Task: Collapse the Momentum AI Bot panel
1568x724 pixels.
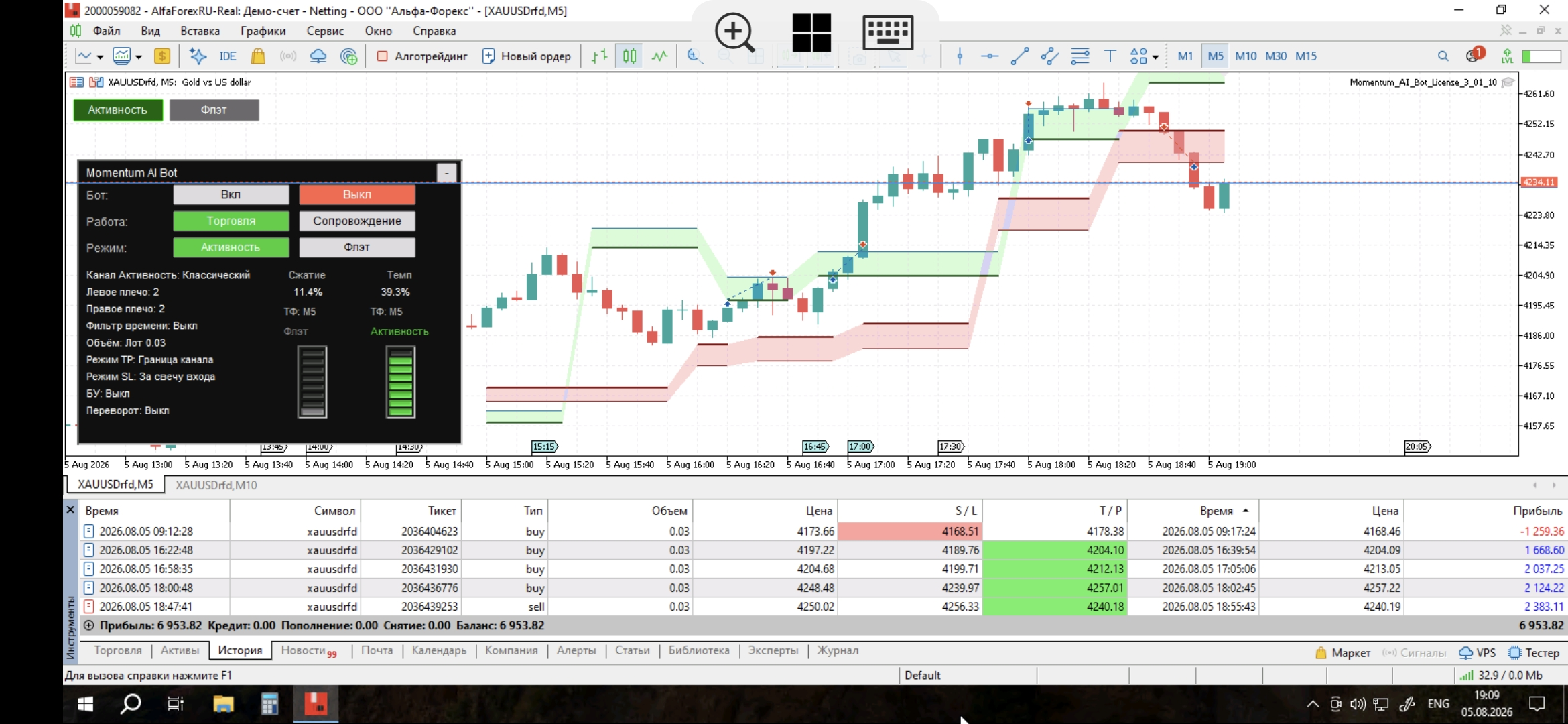Action: coord(446,173)
